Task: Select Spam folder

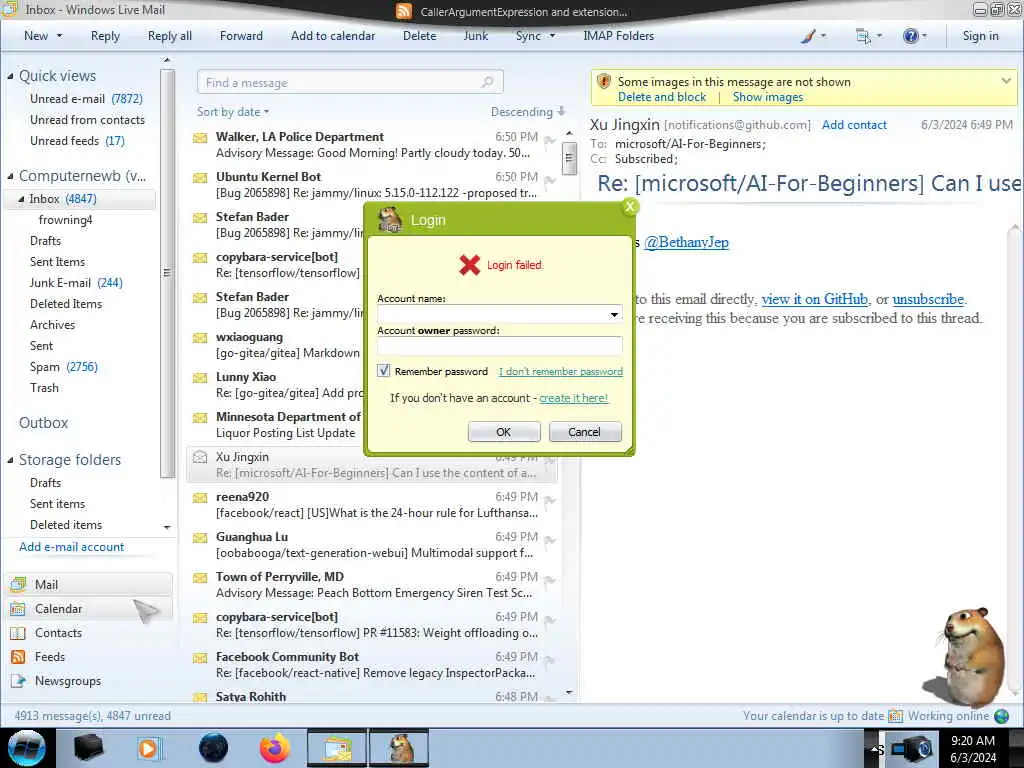Action: 63,367
